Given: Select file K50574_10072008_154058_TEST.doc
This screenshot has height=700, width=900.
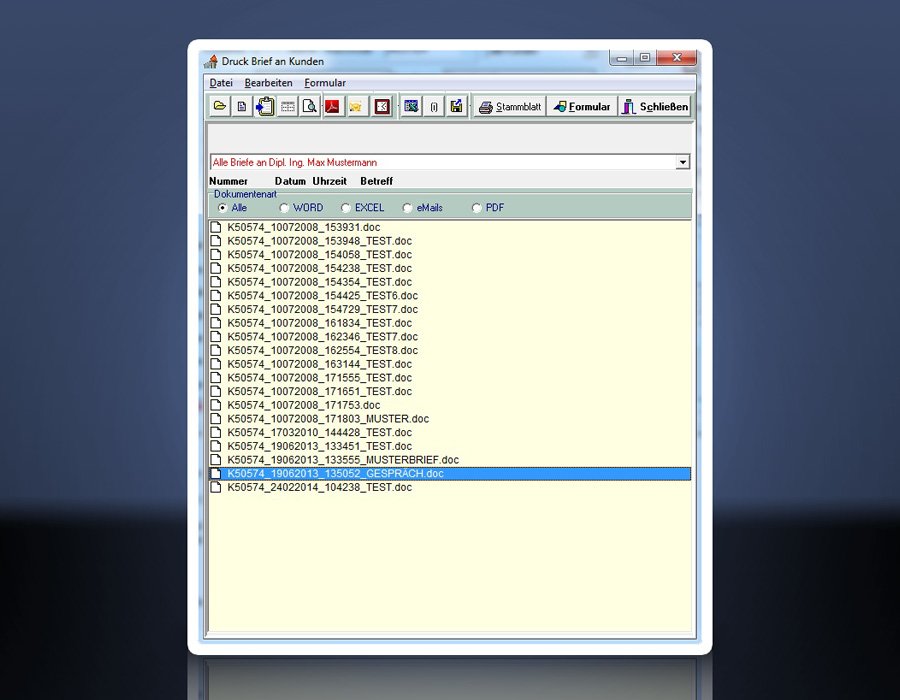Looking at the screenshot, I should (319, 255).
